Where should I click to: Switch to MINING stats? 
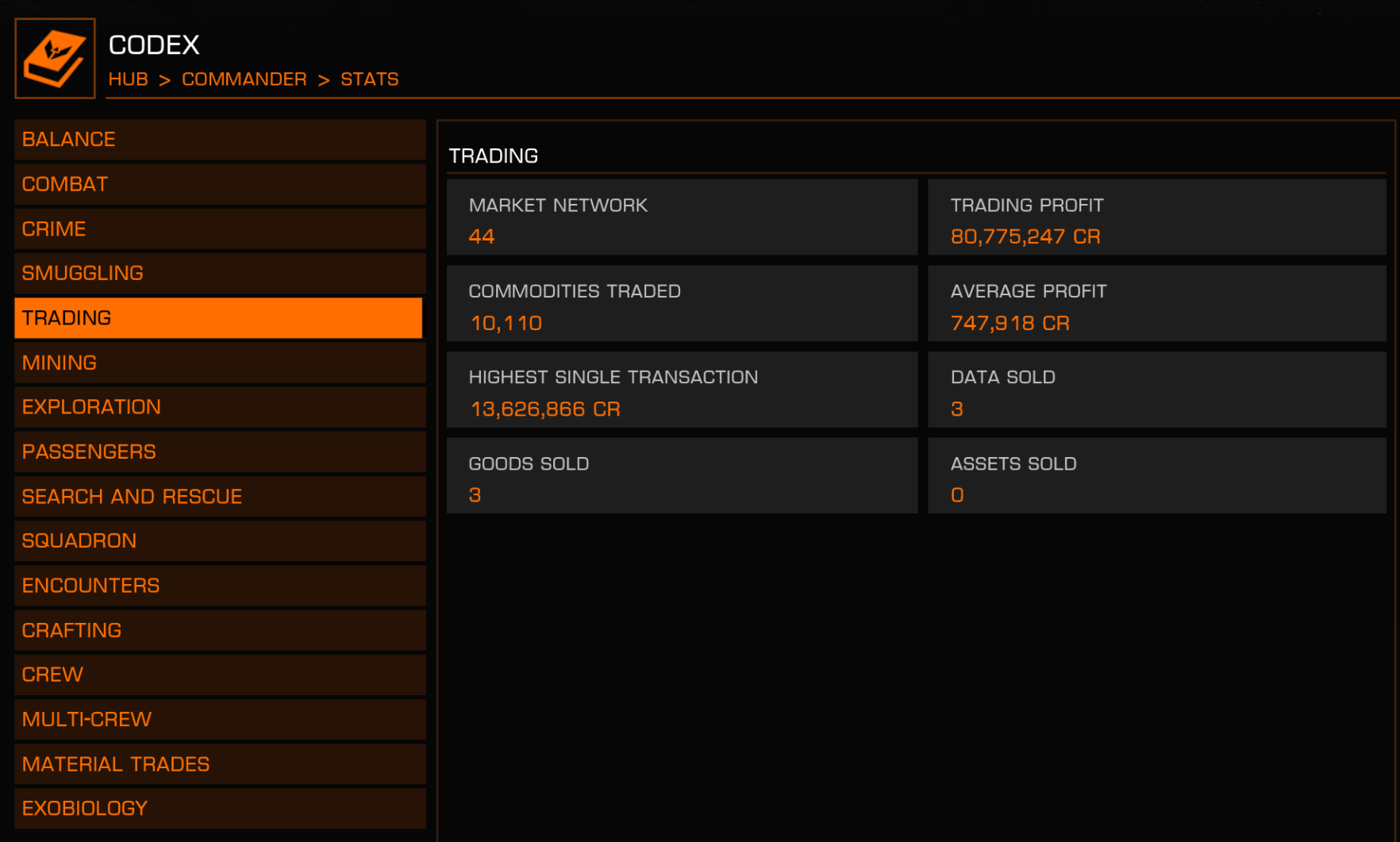coord(220,363)
